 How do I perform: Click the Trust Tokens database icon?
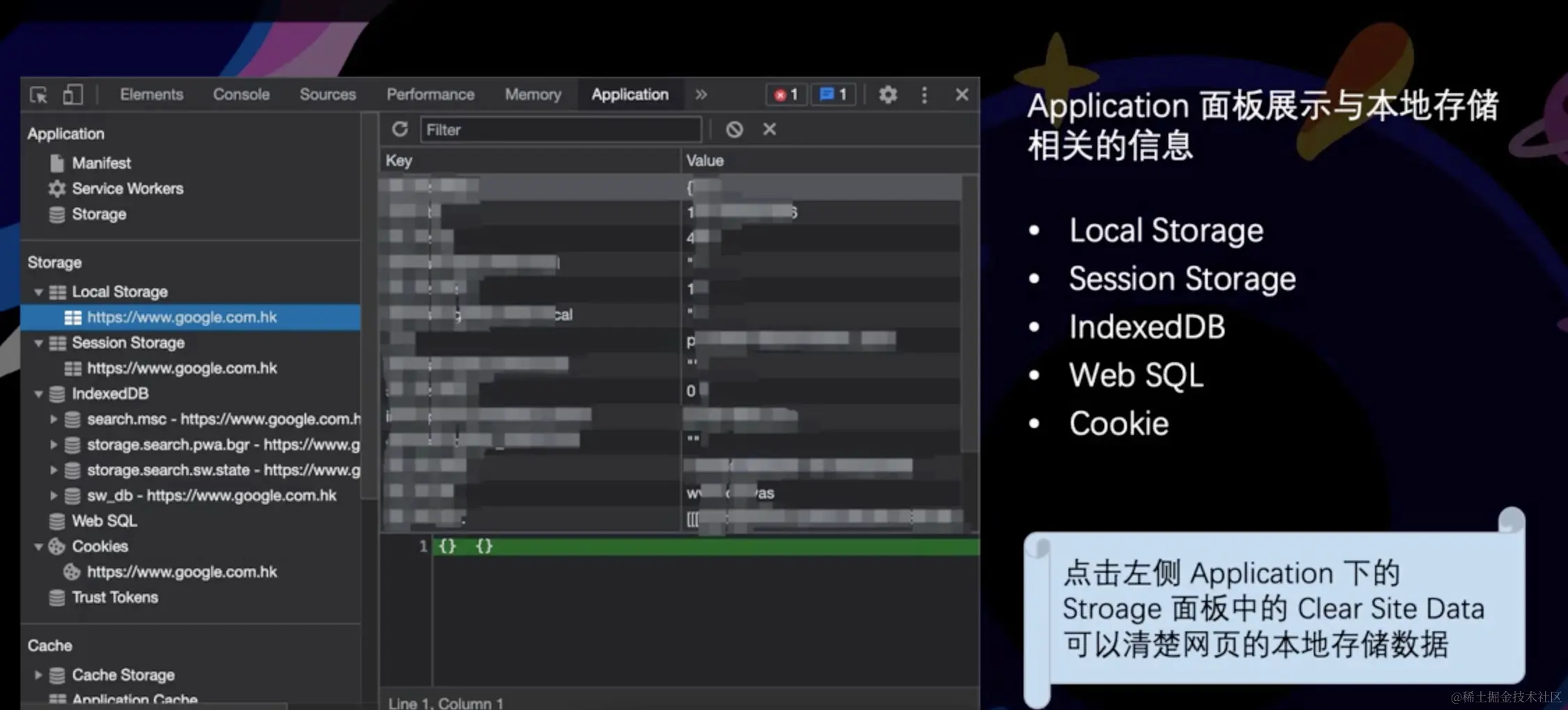coord(57,598)
